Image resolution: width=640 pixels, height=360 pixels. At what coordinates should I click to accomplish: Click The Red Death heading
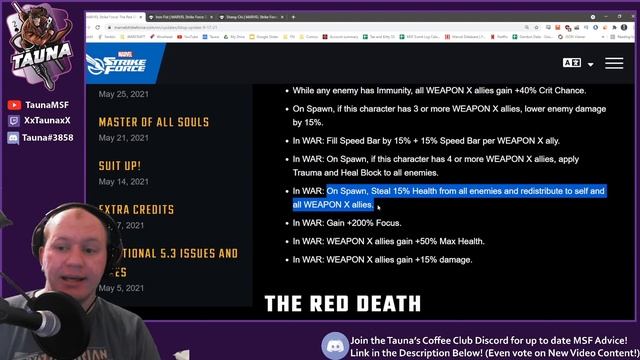click(x=343, y=304)
